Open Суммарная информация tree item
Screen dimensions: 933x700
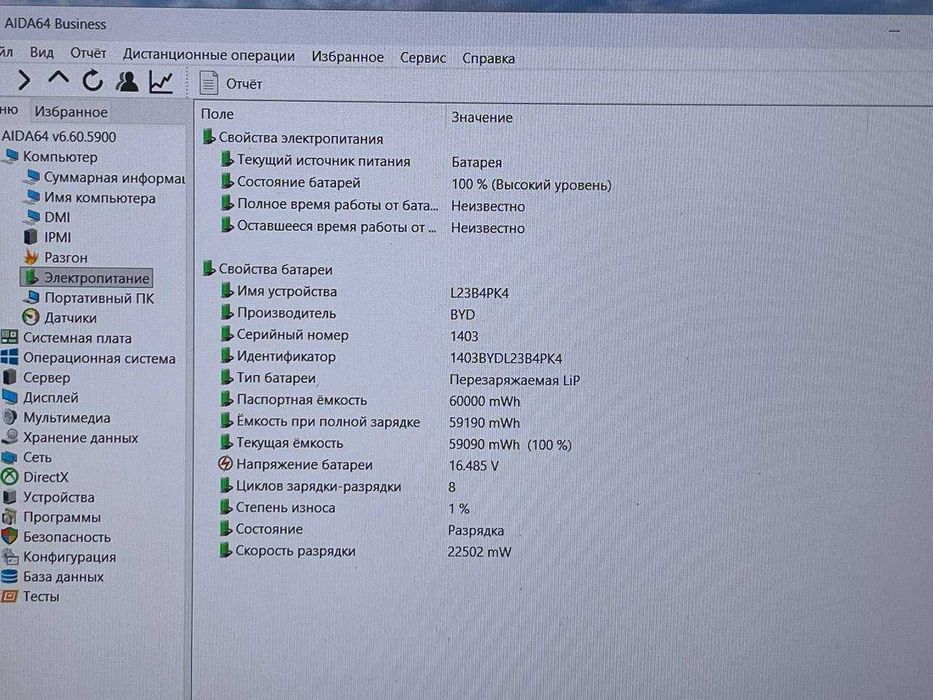pos(106,177)
